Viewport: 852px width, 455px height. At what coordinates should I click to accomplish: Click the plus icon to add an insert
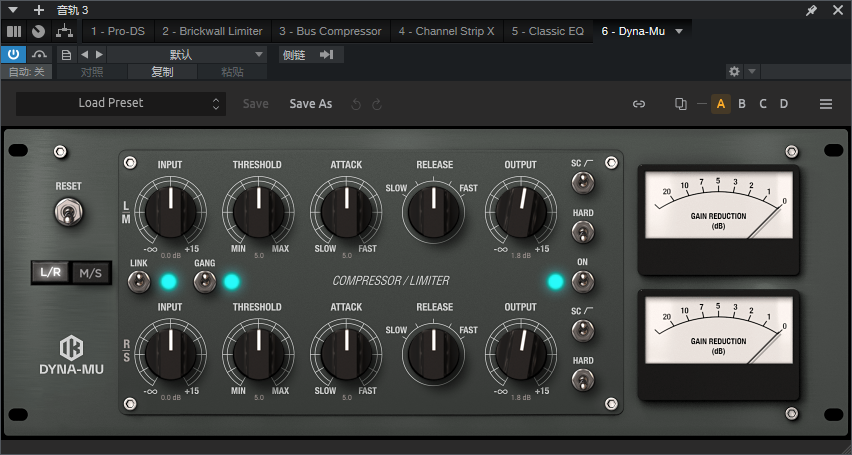click(x=39, y=10)
